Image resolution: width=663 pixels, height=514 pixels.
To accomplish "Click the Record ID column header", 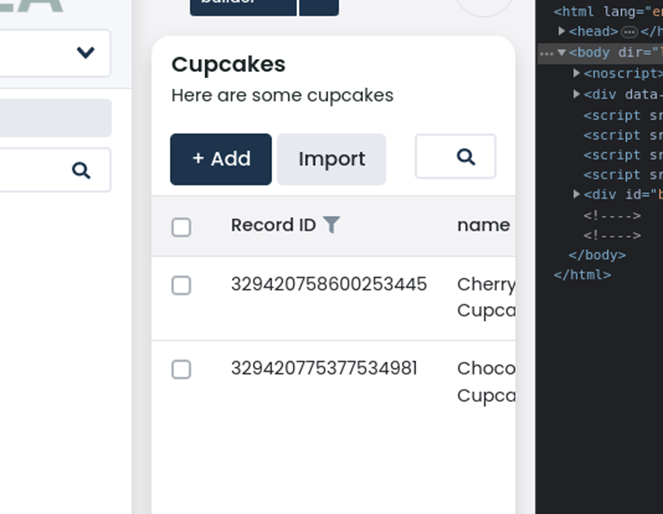I will 273,225.
